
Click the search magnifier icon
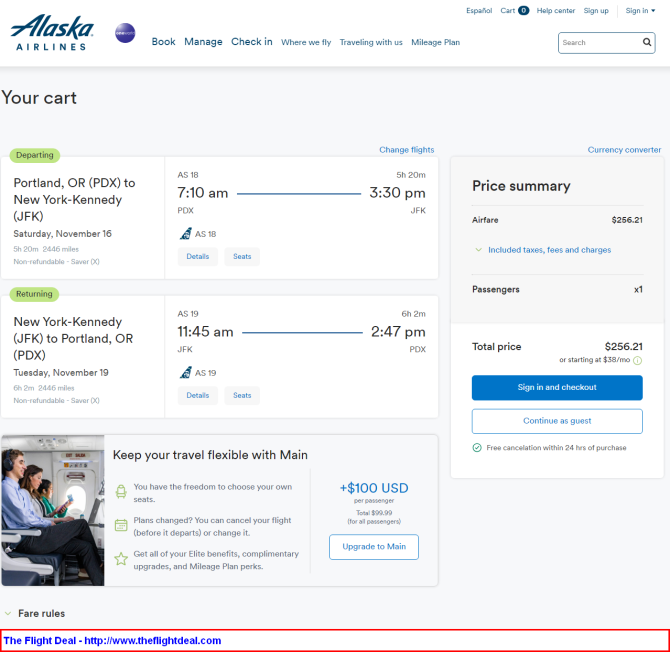[647, 42]
